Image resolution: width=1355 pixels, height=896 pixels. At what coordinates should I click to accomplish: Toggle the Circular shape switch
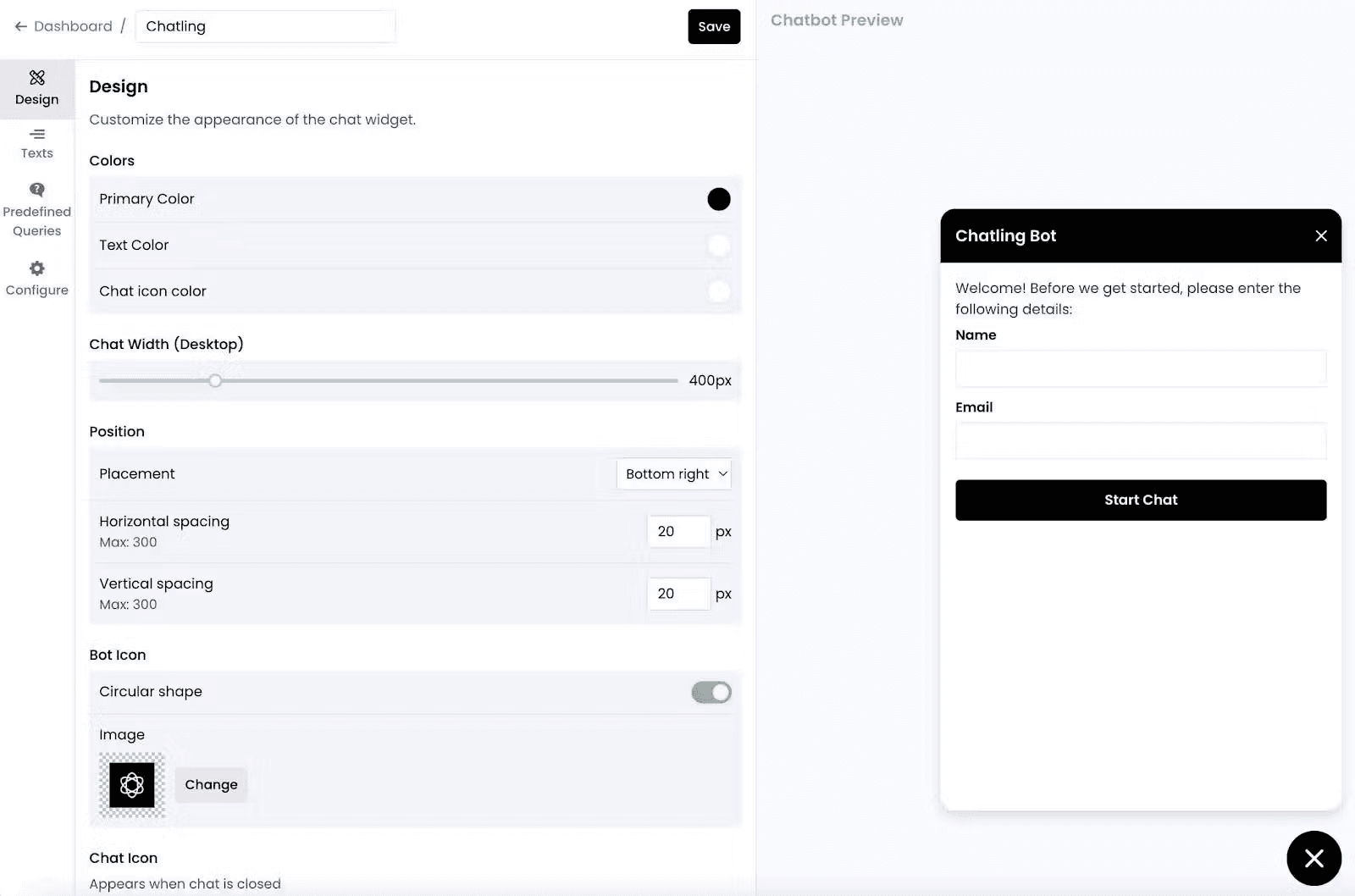(711, 693)
